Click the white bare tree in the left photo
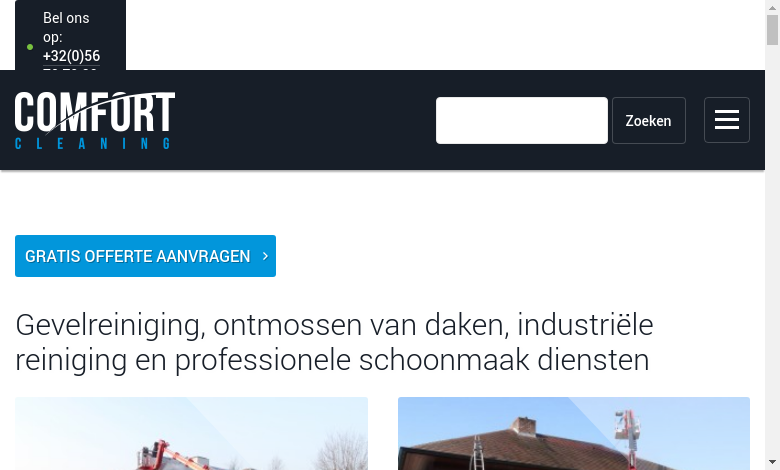The image size is (780, 470). pyautogui.click(x=342, y=452)
